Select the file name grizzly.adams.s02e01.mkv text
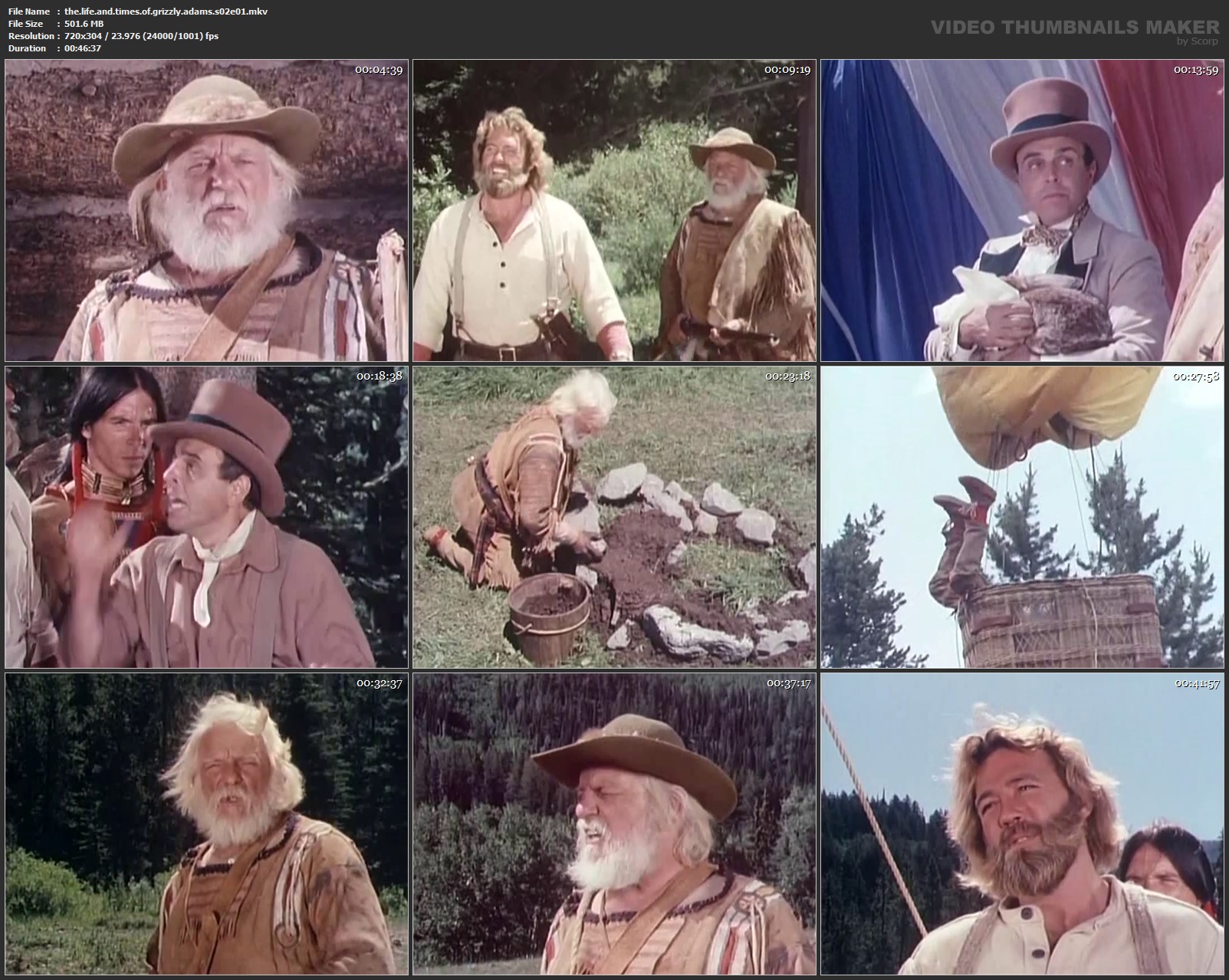 tap(166, 12)
